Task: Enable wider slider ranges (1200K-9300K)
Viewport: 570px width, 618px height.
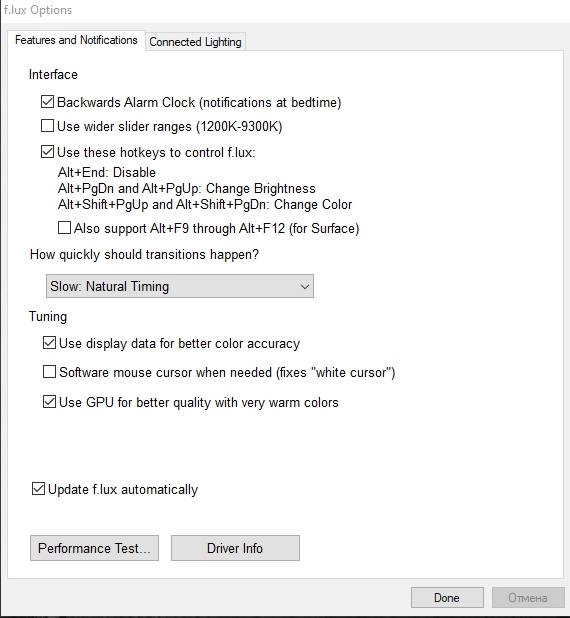Action: click(47, 126)
